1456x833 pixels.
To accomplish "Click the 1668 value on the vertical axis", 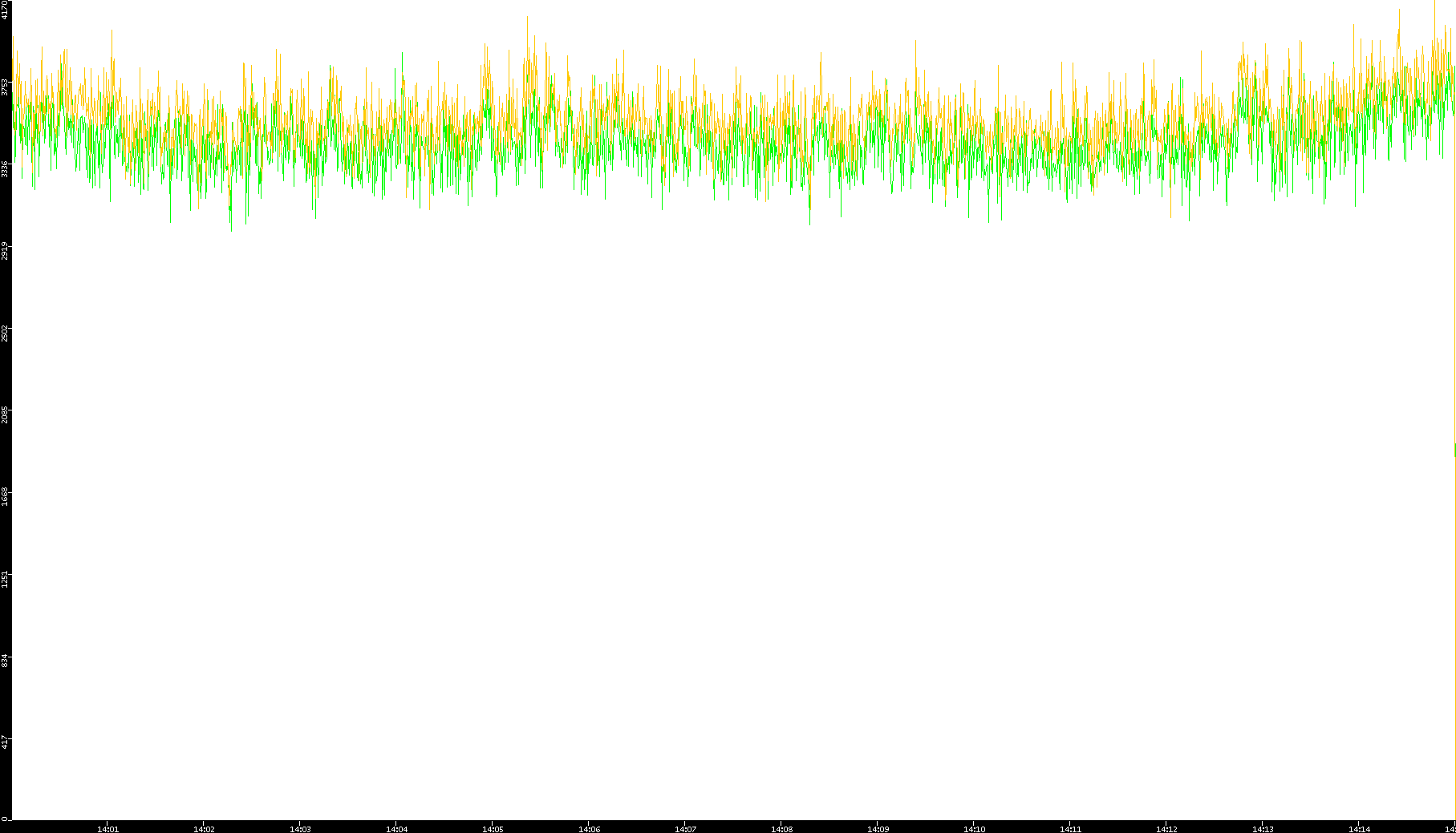I will click(x=5, y=496).
